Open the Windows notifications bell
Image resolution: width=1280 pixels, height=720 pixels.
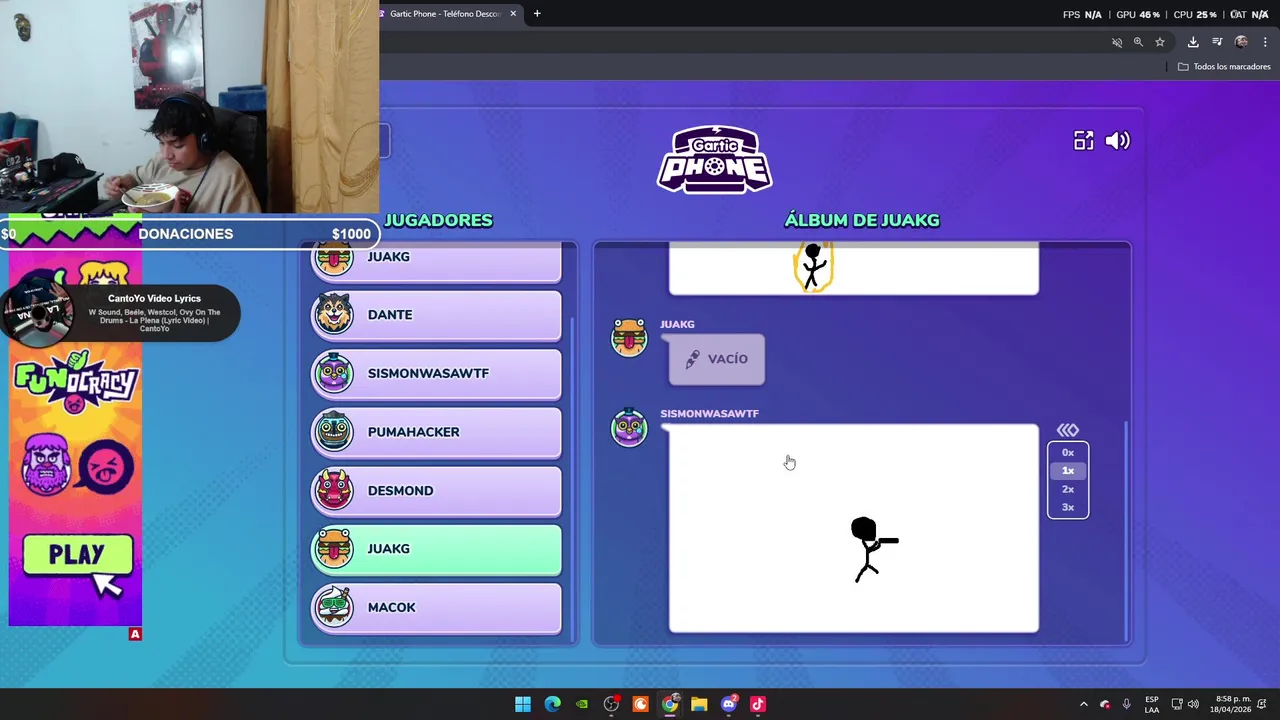point(1262,704)
